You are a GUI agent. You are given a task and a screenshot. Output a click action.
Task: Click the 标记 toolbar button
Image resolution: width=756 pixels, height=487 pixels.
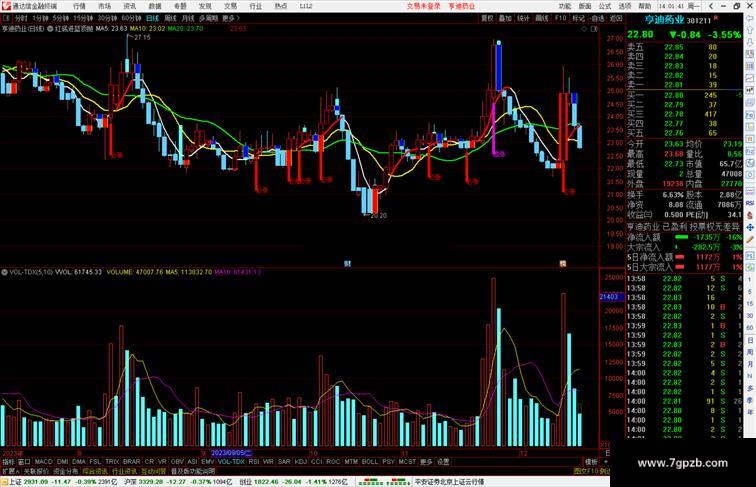point(578,18)
